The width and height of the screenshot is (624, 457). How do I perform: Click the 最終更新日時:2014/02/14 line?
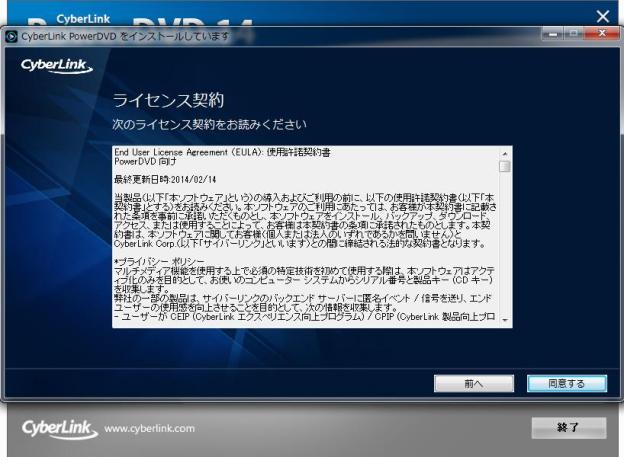165,180
